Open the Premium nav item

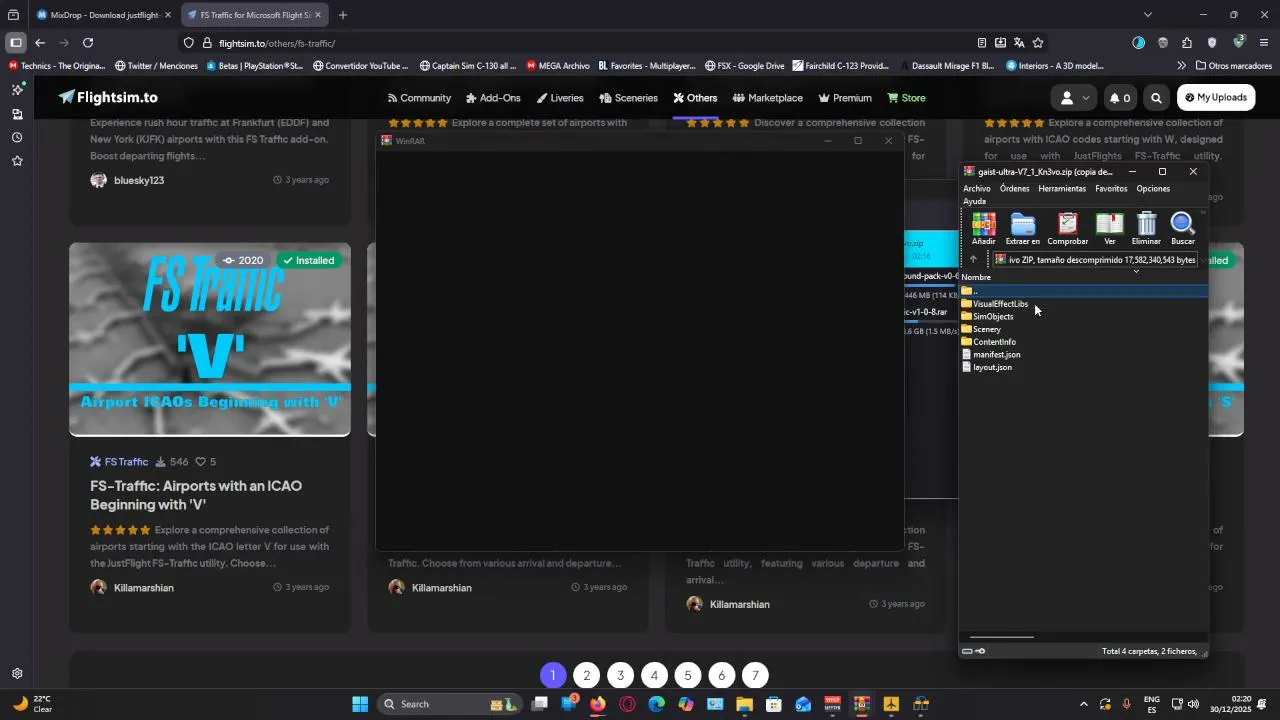pos(845,98)
